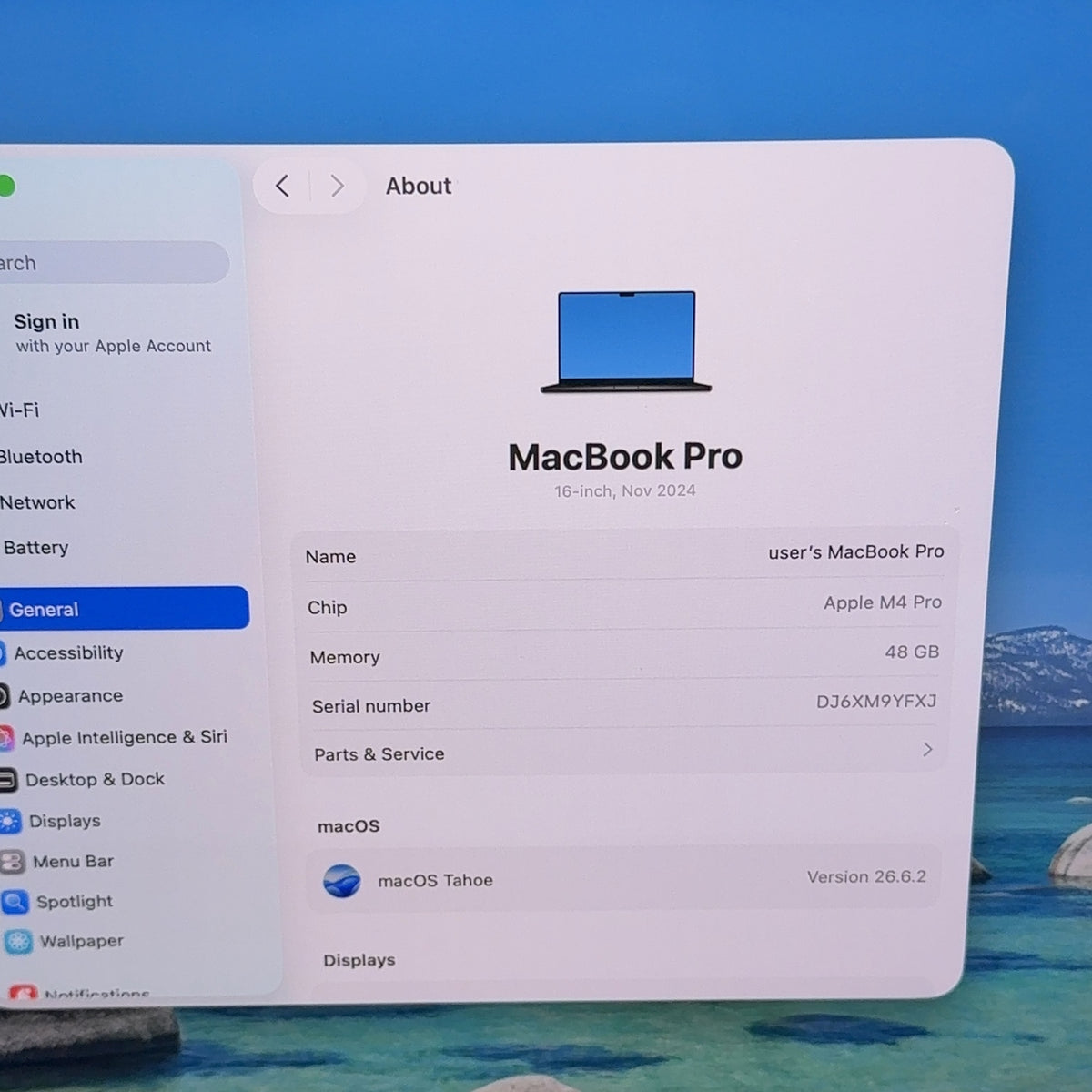Select Wi-Fi in the sidebar
Viewport: 1092px width, 1092px height.
point(19,410)
